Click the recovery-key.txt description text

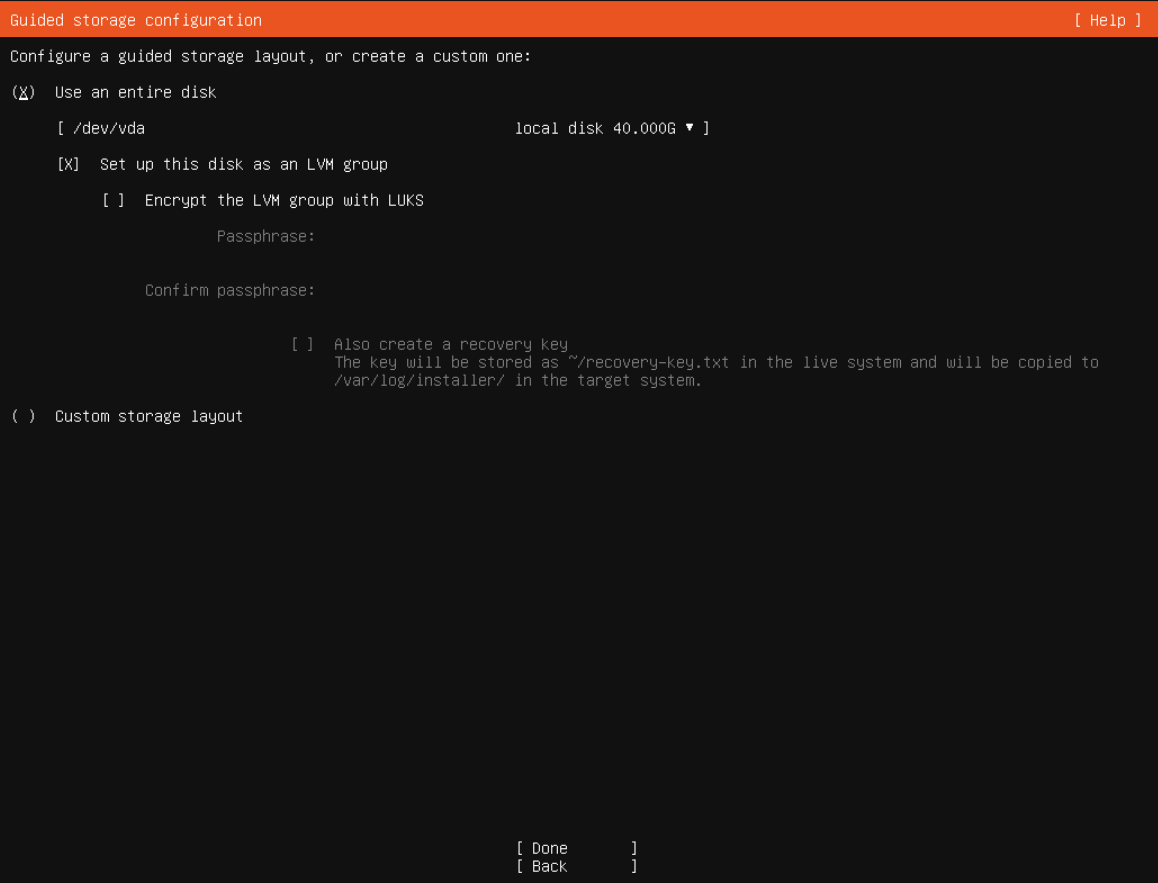(x=716, y=371)
